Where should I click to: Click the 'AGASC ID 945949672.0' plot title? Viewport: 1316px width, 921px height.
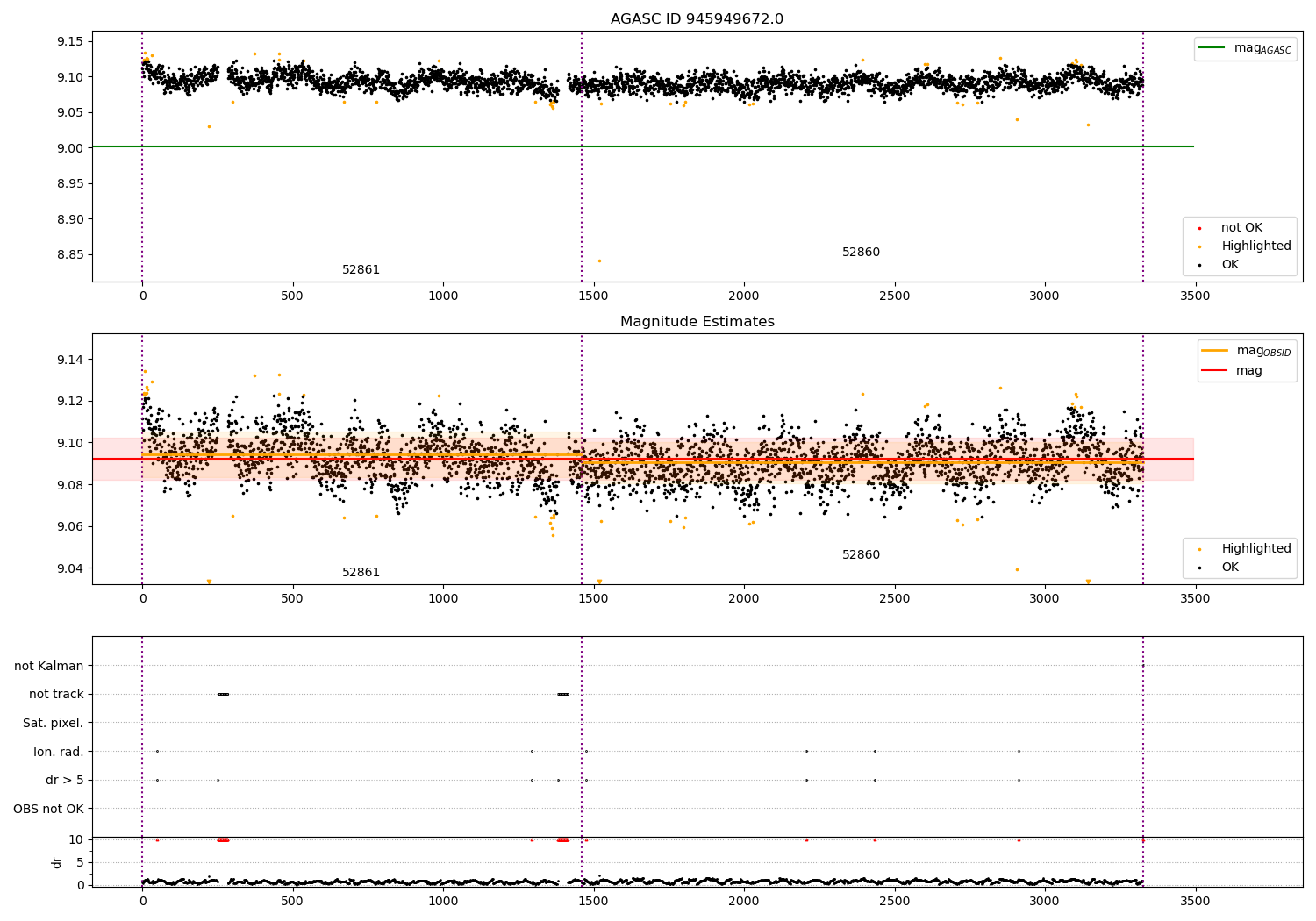[697, 19]
